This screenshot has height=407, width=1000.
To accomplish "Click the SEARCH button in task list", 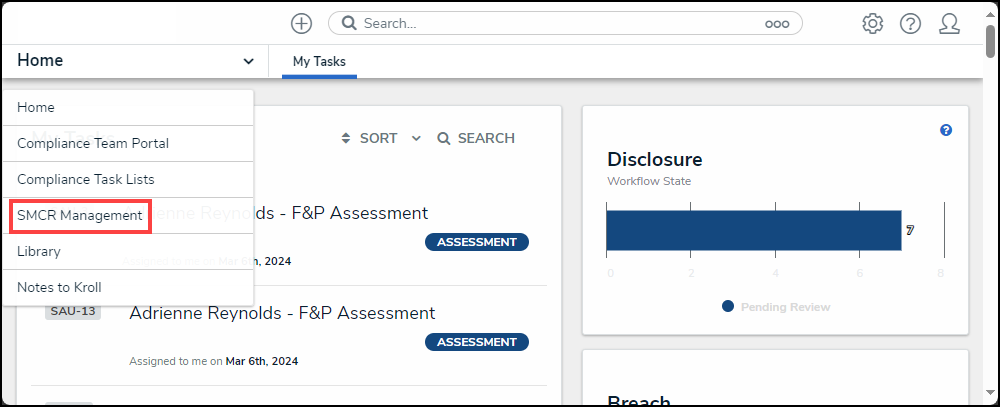I will (x=476, y=138).
